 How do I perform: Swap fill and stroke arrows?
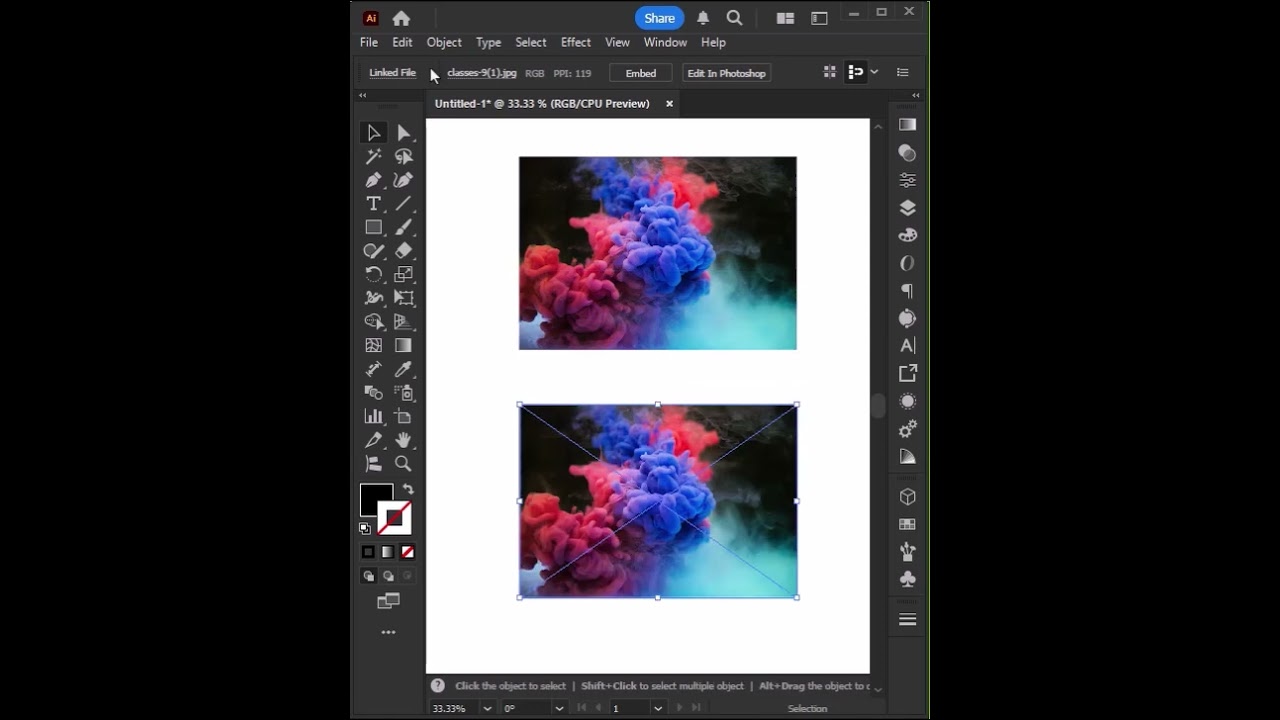[407, 489]
